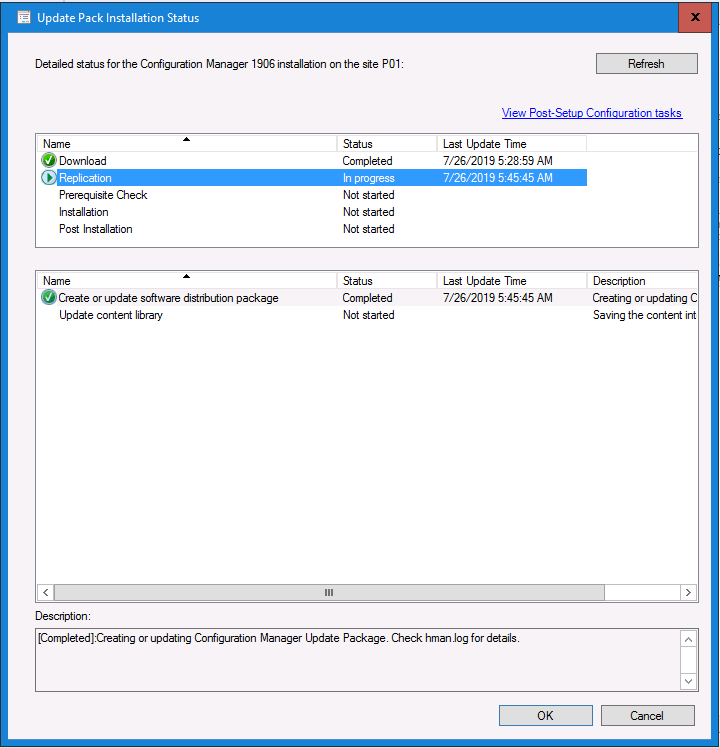Click left arrow of horizontal scrollbar
The width and height of the screenshot is (720, 748).
[46, 592]
